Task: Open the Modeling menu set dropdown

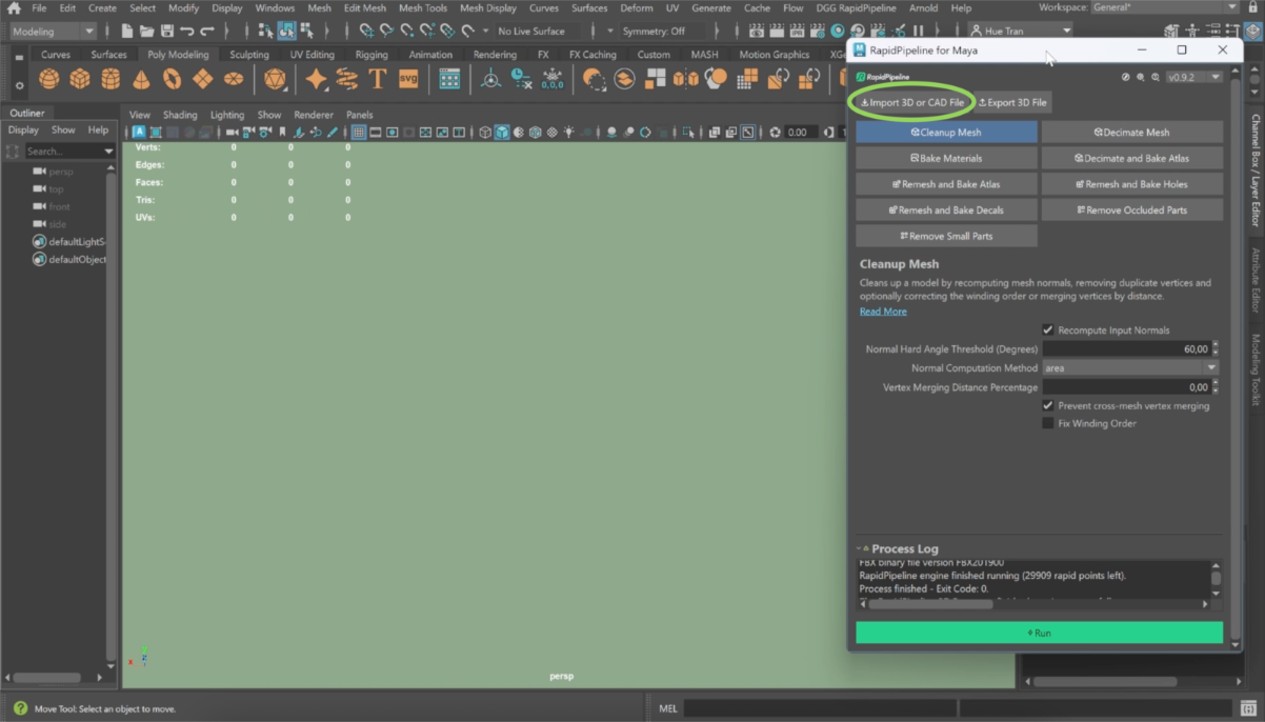Action: (x=52, y=31)
